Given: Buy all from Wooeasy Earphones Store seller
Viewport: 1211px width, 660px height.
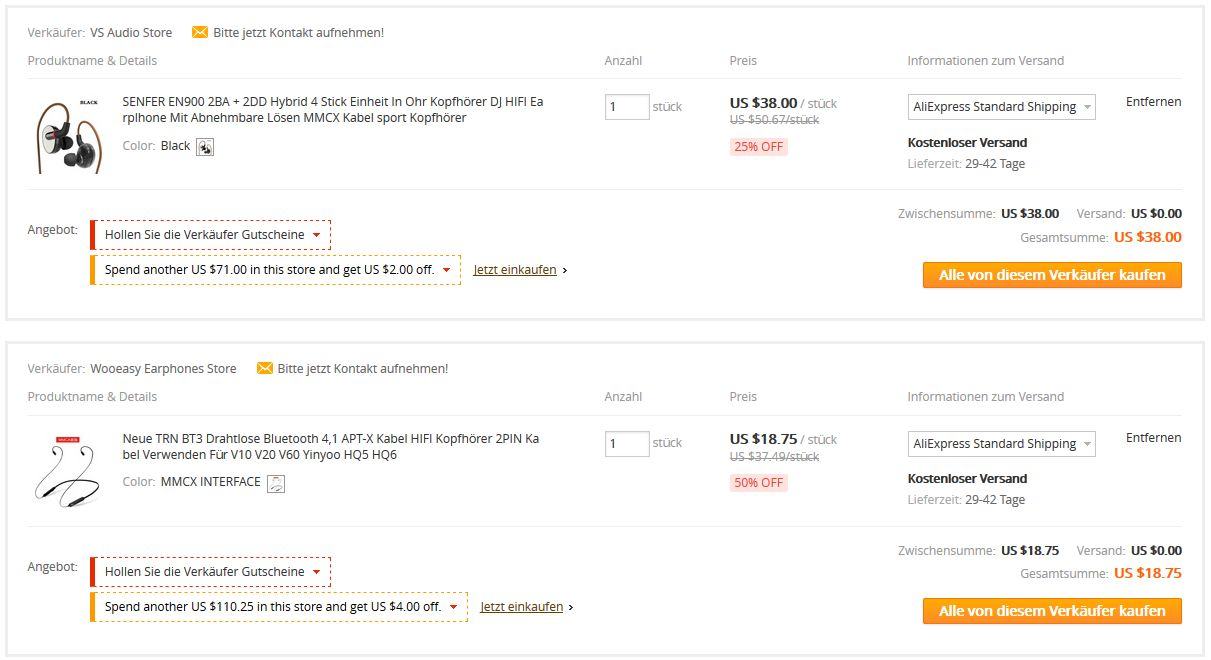Looking at the screenshot, I should tap(1052, 611).
